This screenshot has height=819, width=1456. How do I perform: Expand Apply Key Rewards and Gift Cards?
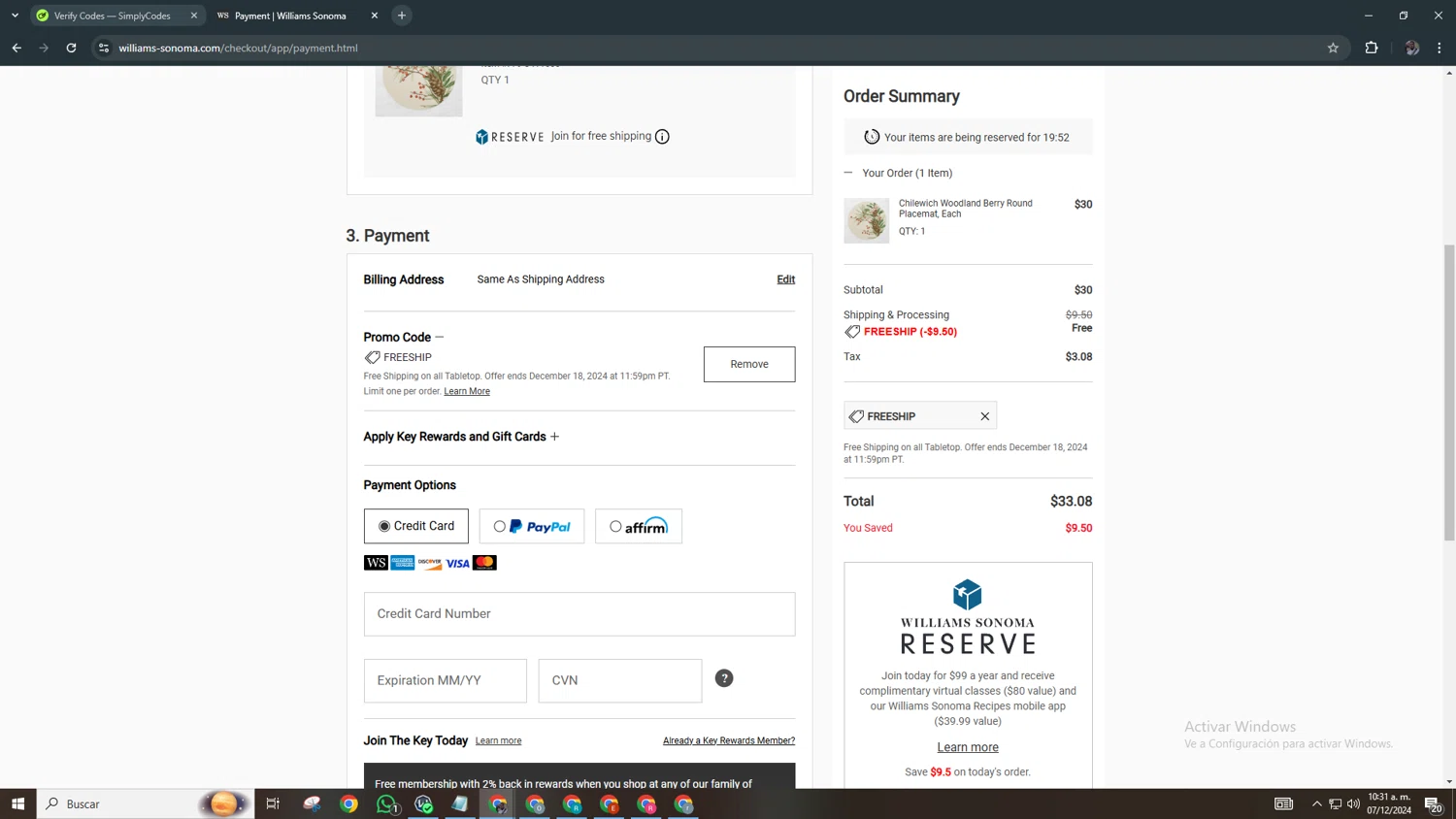[555, 437]
